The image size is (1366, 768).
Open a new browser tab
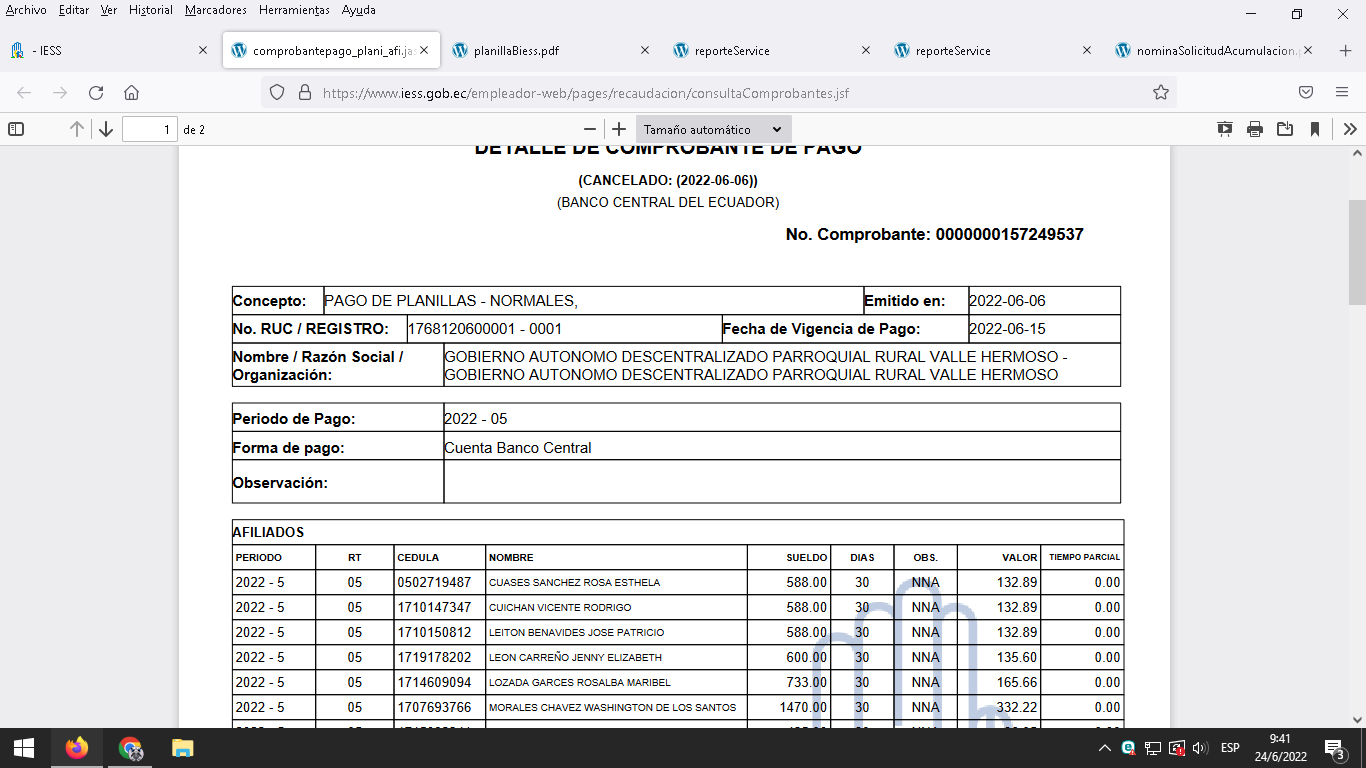tap(1345, 50)
